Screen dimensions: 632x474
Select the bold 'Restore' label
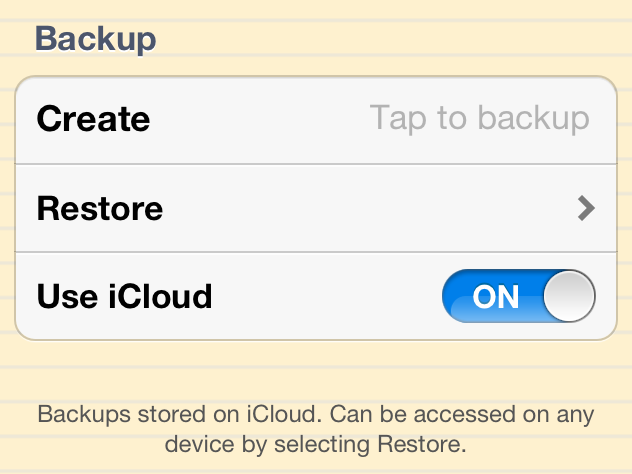[99, 209]
